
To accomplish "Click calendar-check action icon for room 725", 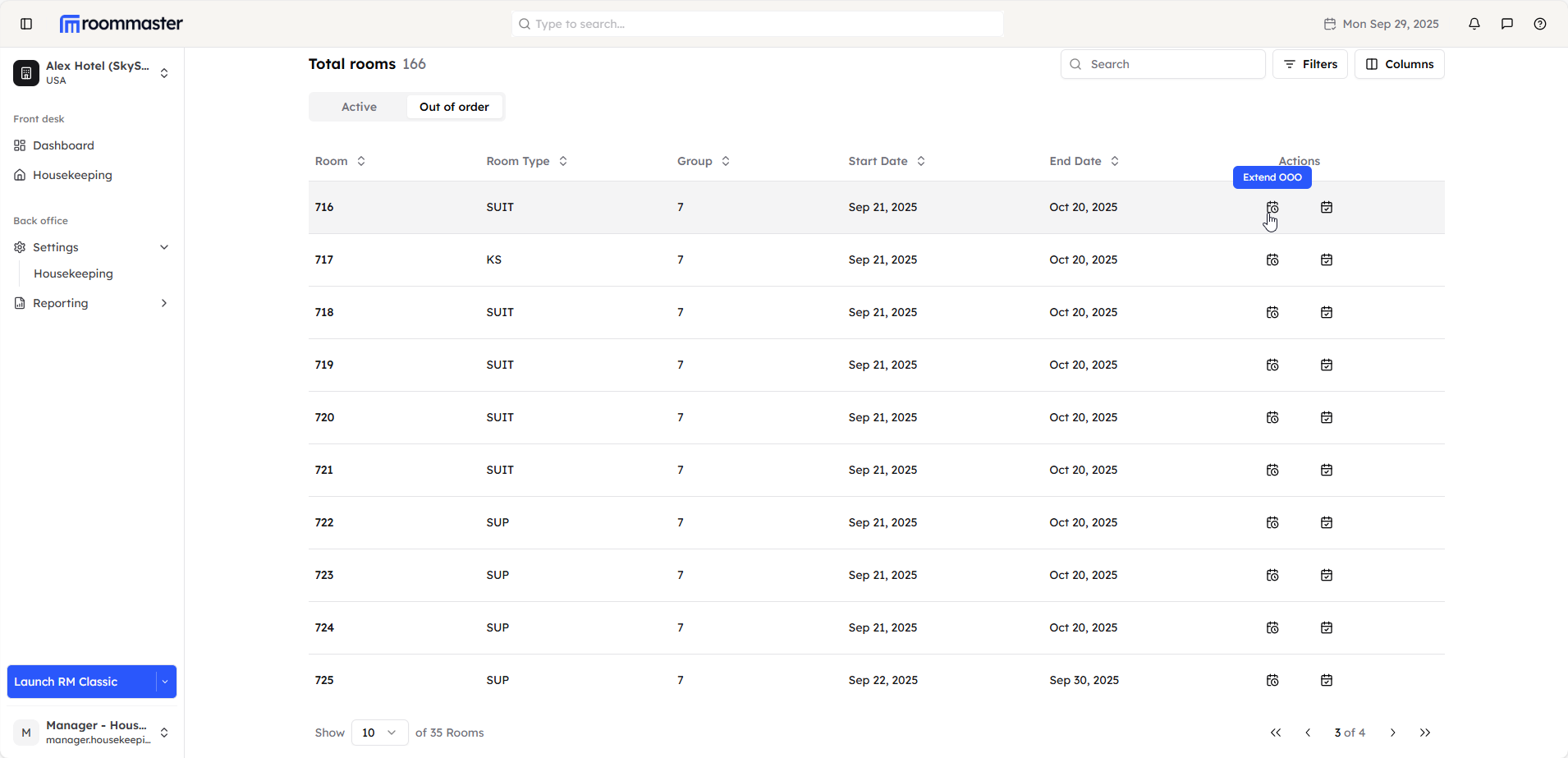I will point(1327,680).
